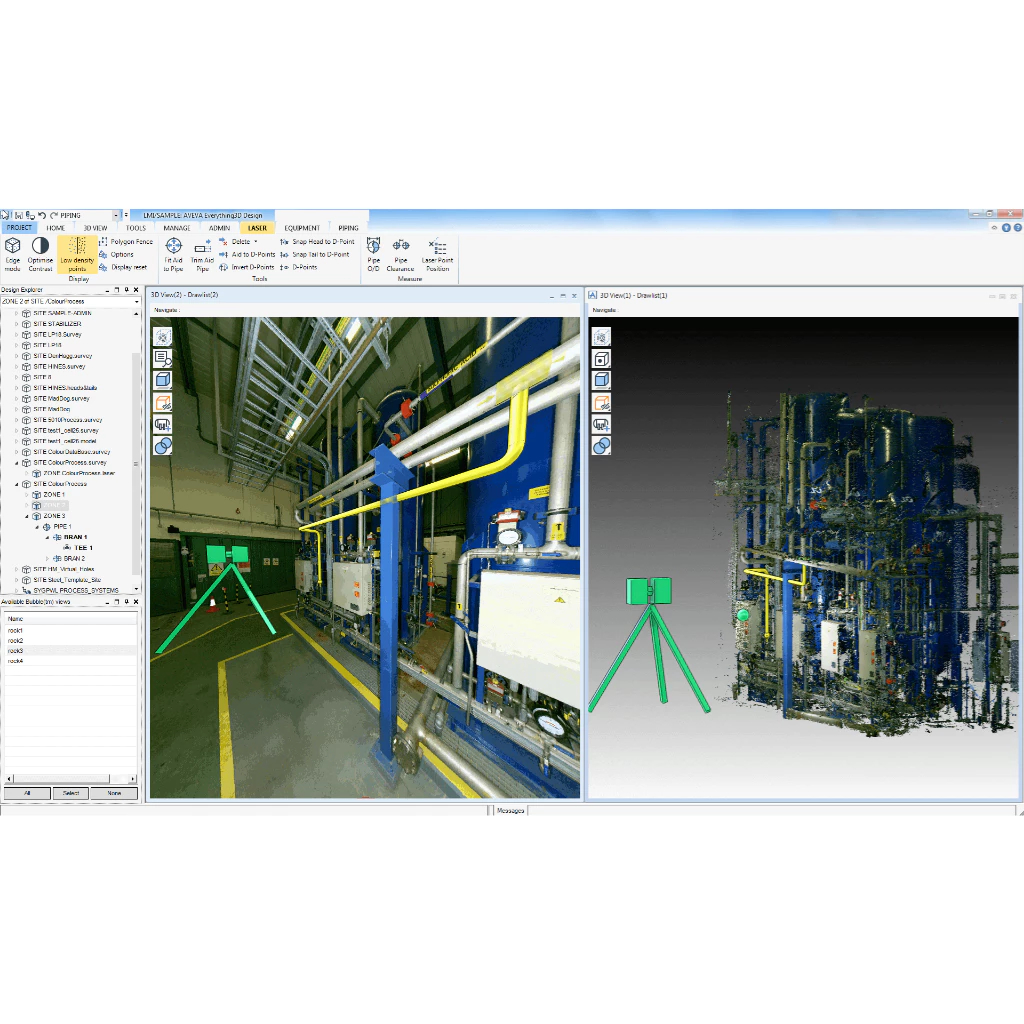Click the Edge mode display icon
Screen dimensions: 1024x1024
pyautogui.click(x=13, y=252)
